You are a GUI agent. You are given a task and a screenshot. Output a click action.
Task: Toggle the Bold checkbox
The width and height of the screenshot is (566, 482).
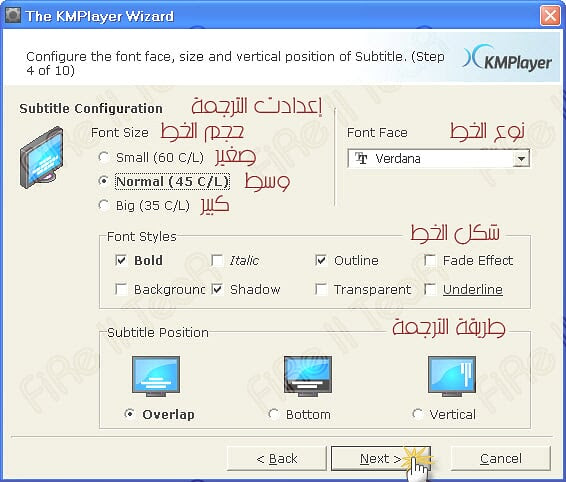pos(121,260)
